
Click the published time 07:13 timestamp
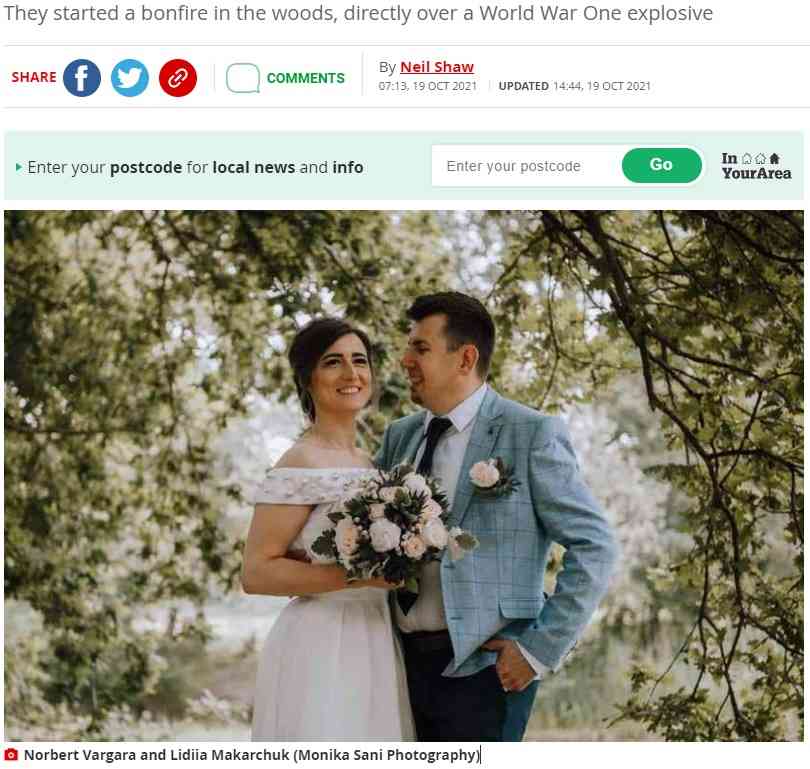428,86
